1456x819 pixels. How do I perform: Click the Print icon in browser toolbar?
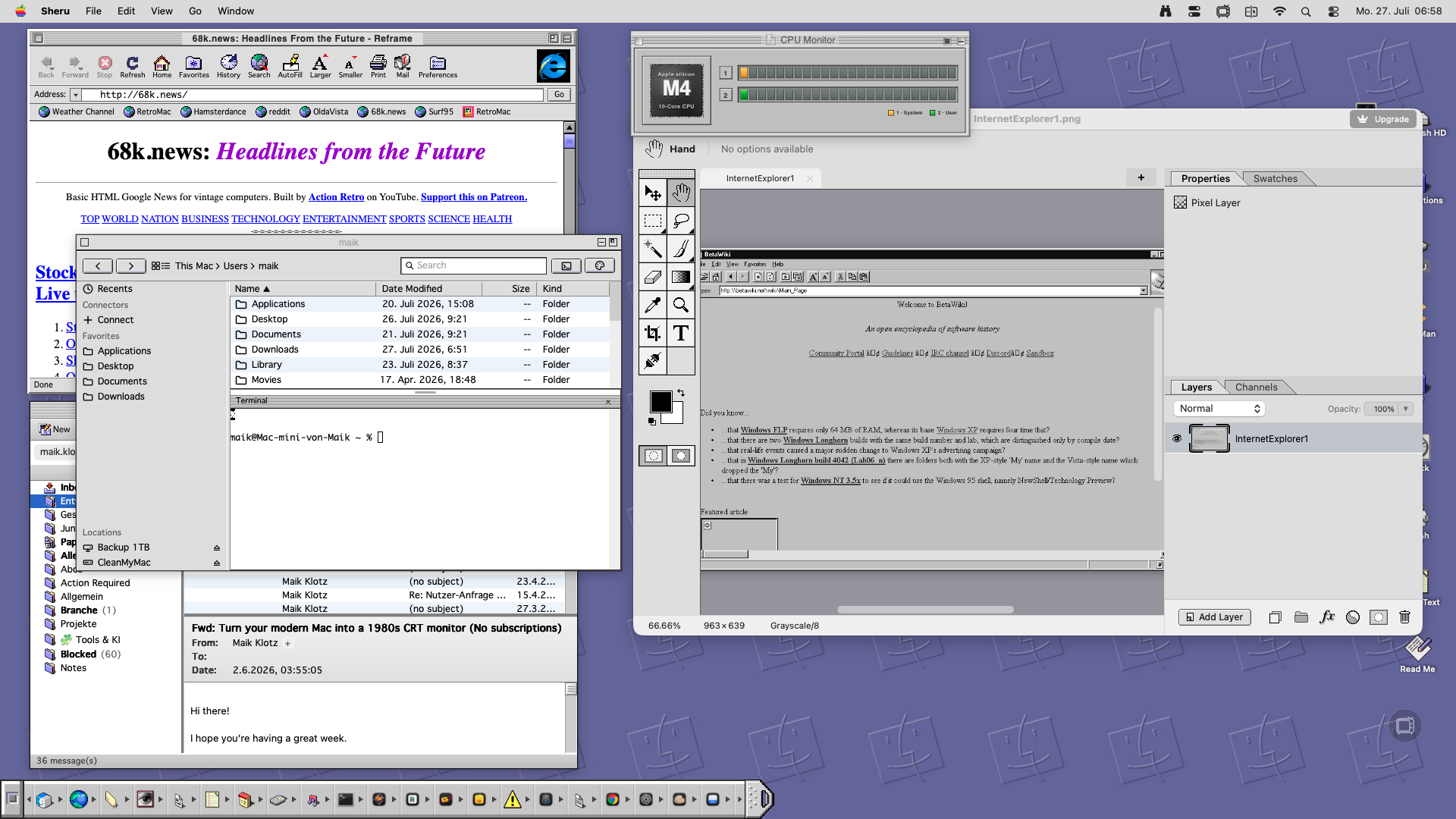tap(378, 67)
